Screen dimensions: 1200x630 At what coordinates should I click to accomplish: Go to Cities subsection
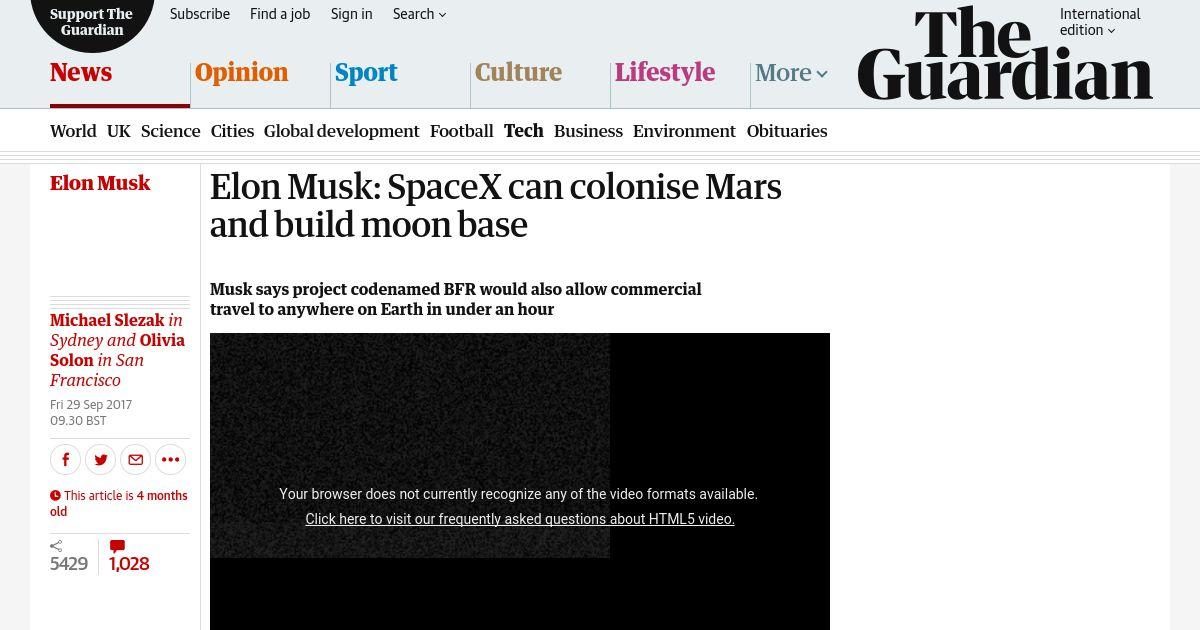pyautogui.click(x=232, y=131)
